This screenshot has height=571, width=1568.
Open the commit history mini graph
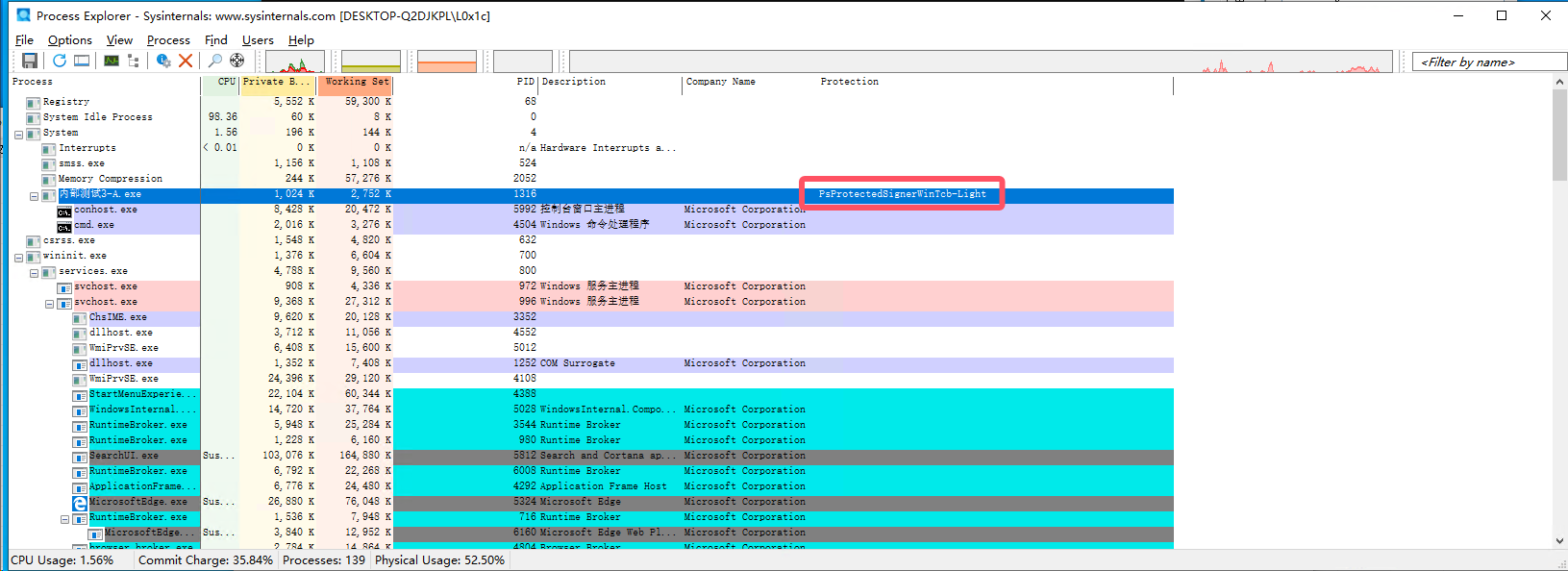(371, 62)
